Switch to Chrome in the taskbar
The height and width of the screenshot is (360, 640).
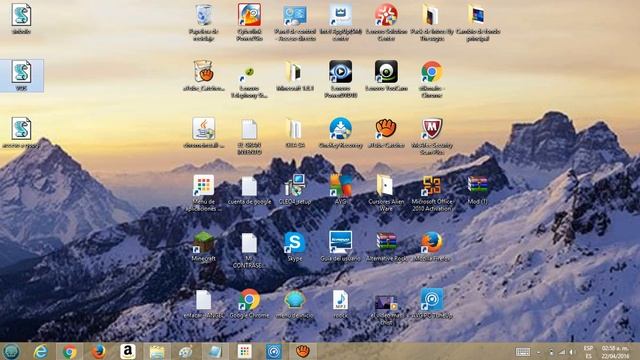click(x=69, y=351)
